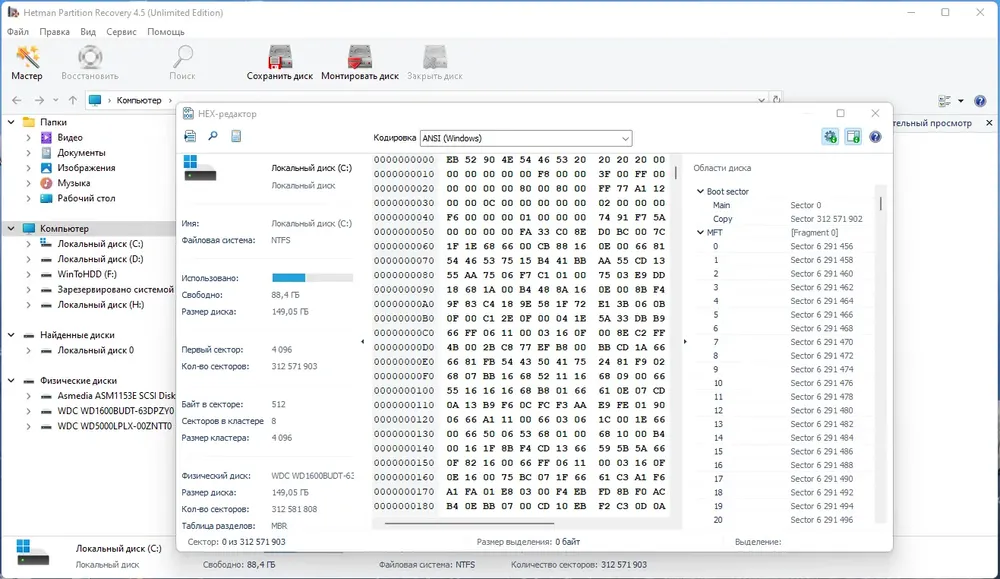Open the Правка menu
Viewport: 1000px width, 579px height.
(x=54, y=31)
